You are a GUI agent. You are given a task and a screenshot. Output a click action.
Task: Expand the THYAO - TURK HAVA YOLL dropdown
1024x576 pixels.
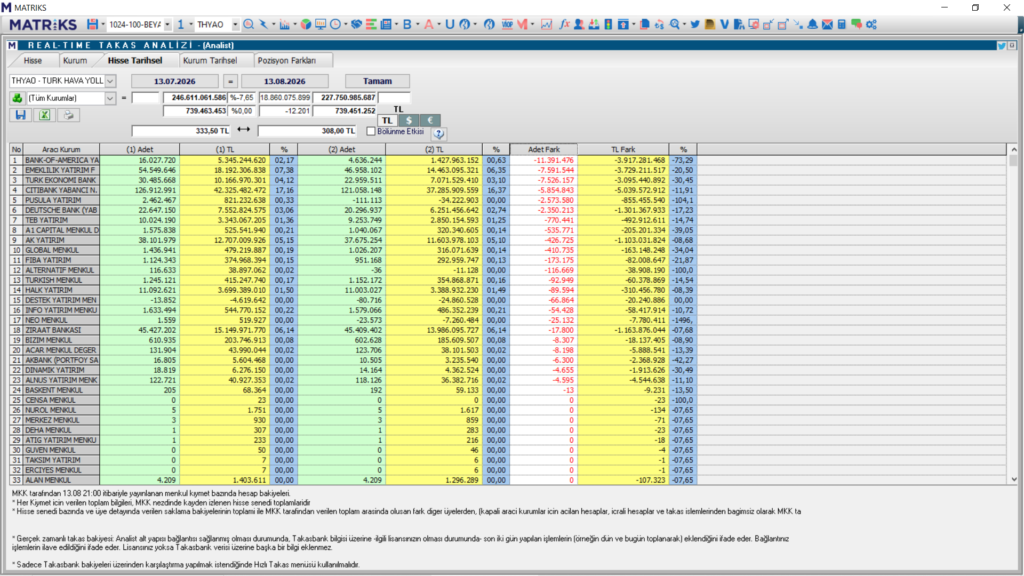tap(110, 81)
